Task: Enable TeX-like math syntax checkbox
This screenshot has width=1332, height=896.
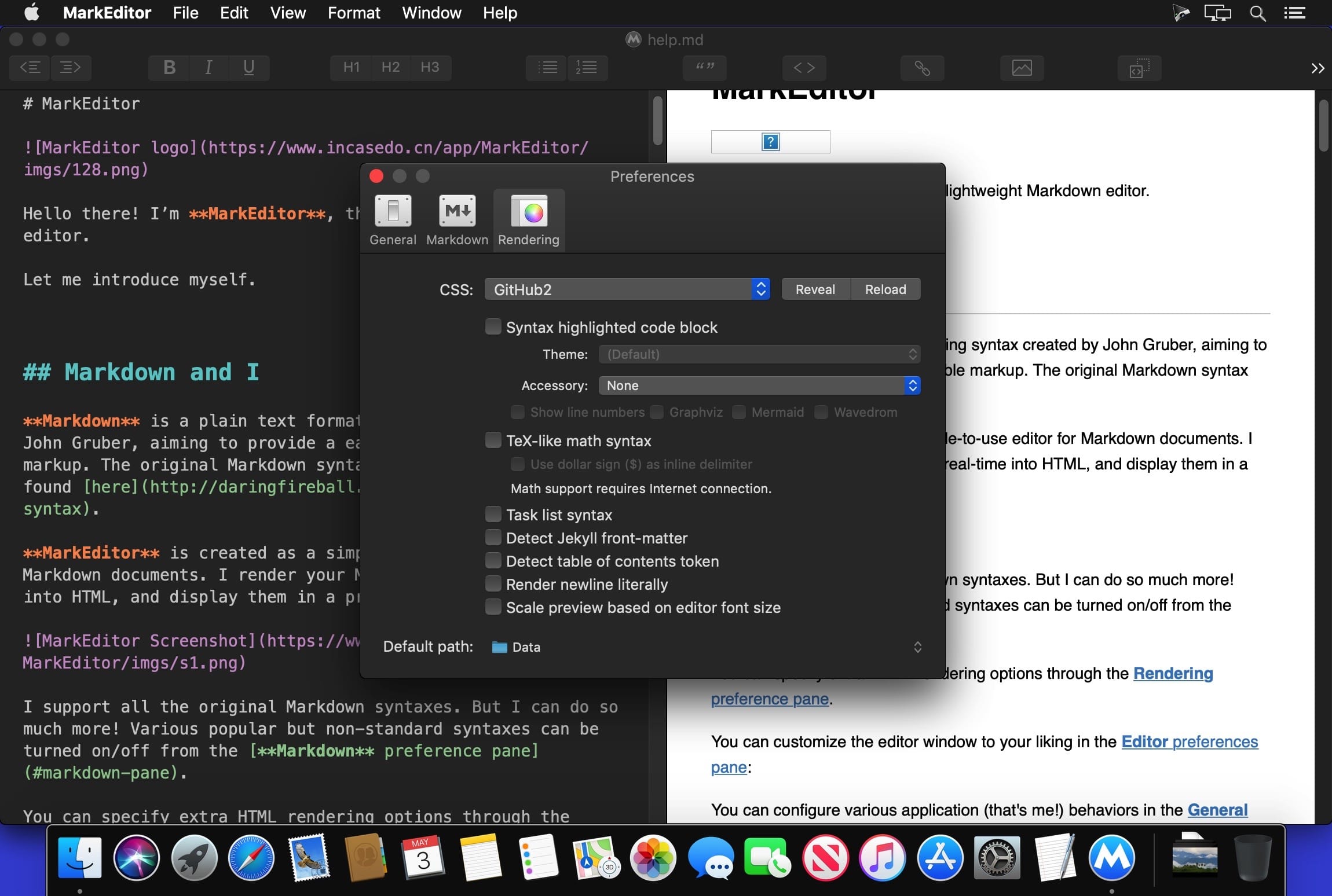Action: [493, 440]
